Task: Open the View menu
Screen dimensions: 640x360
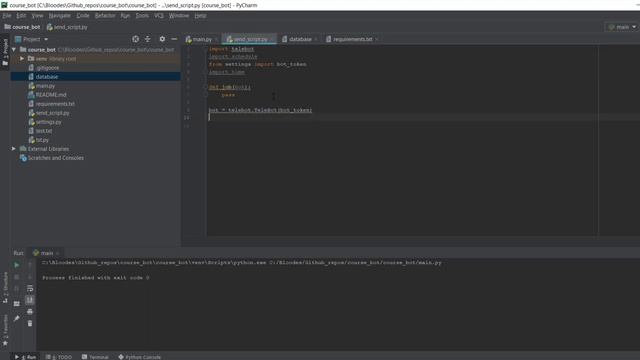Action: coord(37,16)
